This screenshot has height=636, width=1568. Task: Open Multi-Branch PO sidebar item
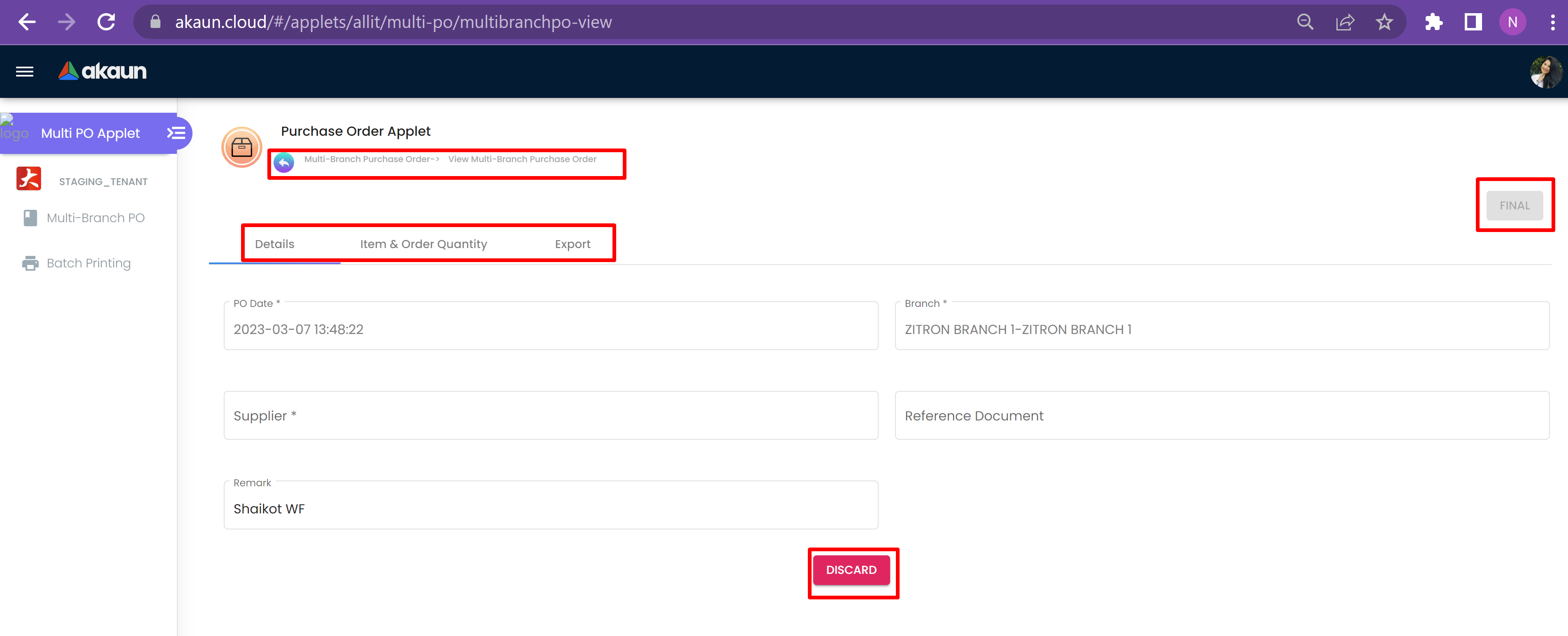[x=95, y=218]
